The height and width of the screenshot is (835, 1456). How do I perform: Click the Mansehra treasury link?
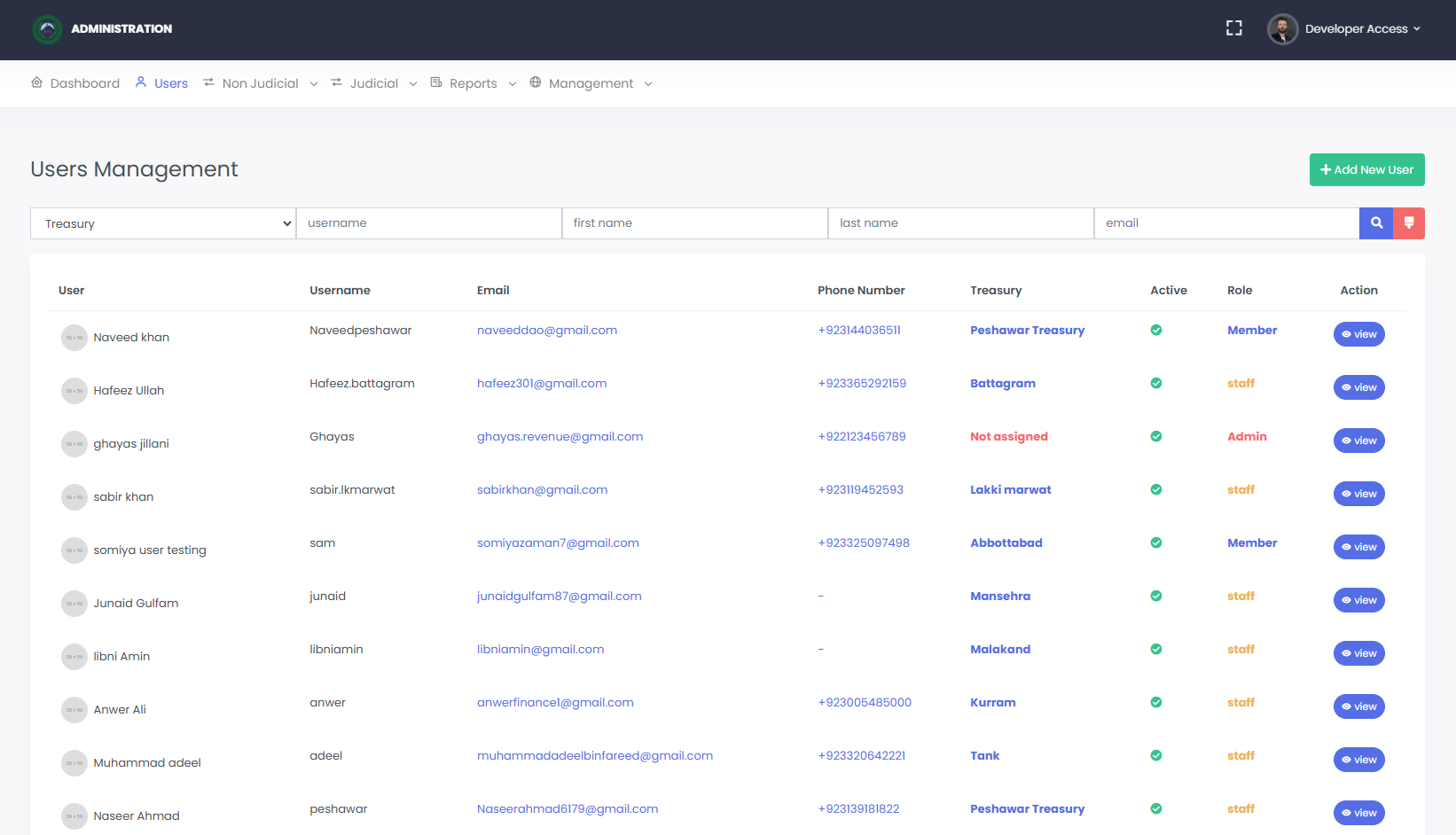tap(1000, 597)
